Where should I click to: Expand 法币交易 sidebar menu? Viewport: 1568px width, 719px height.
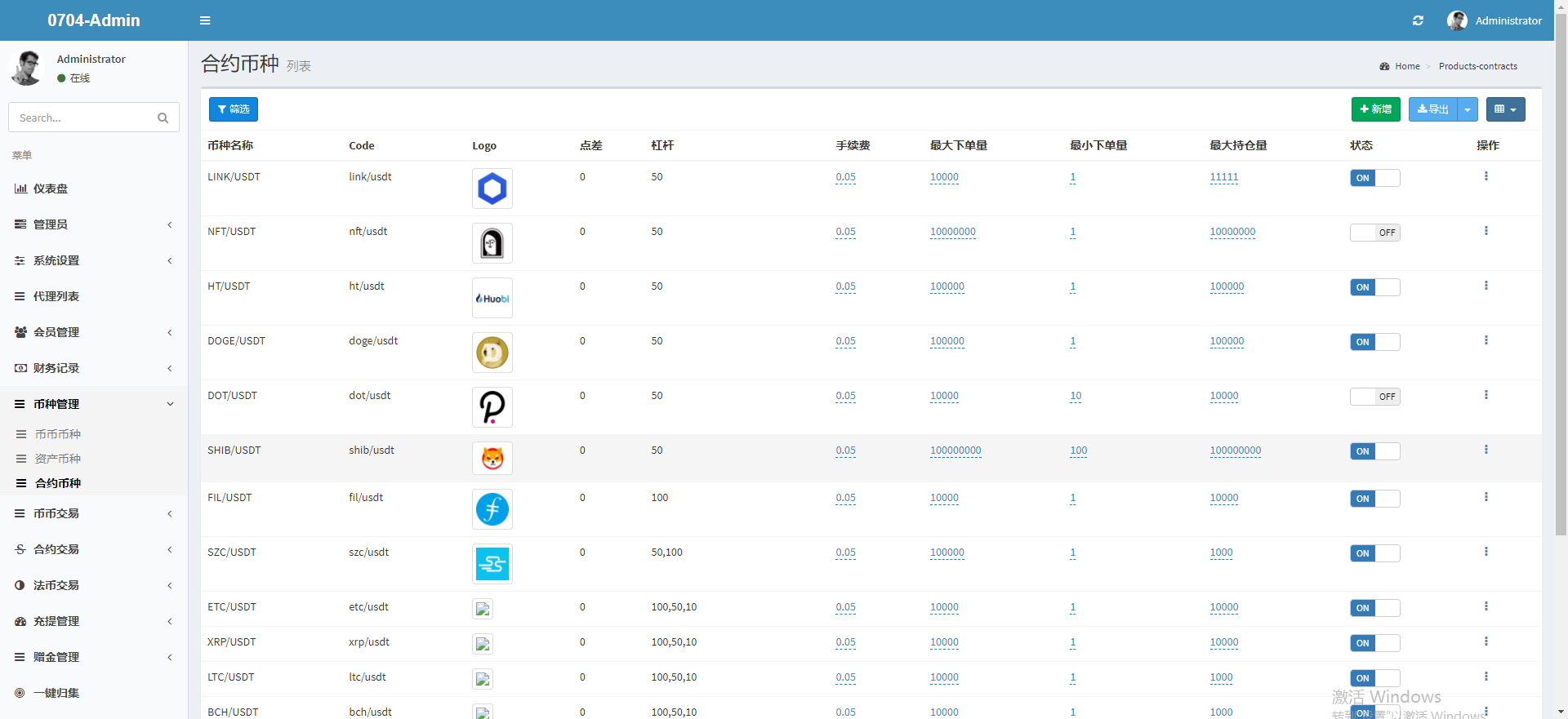pos(94,585)
